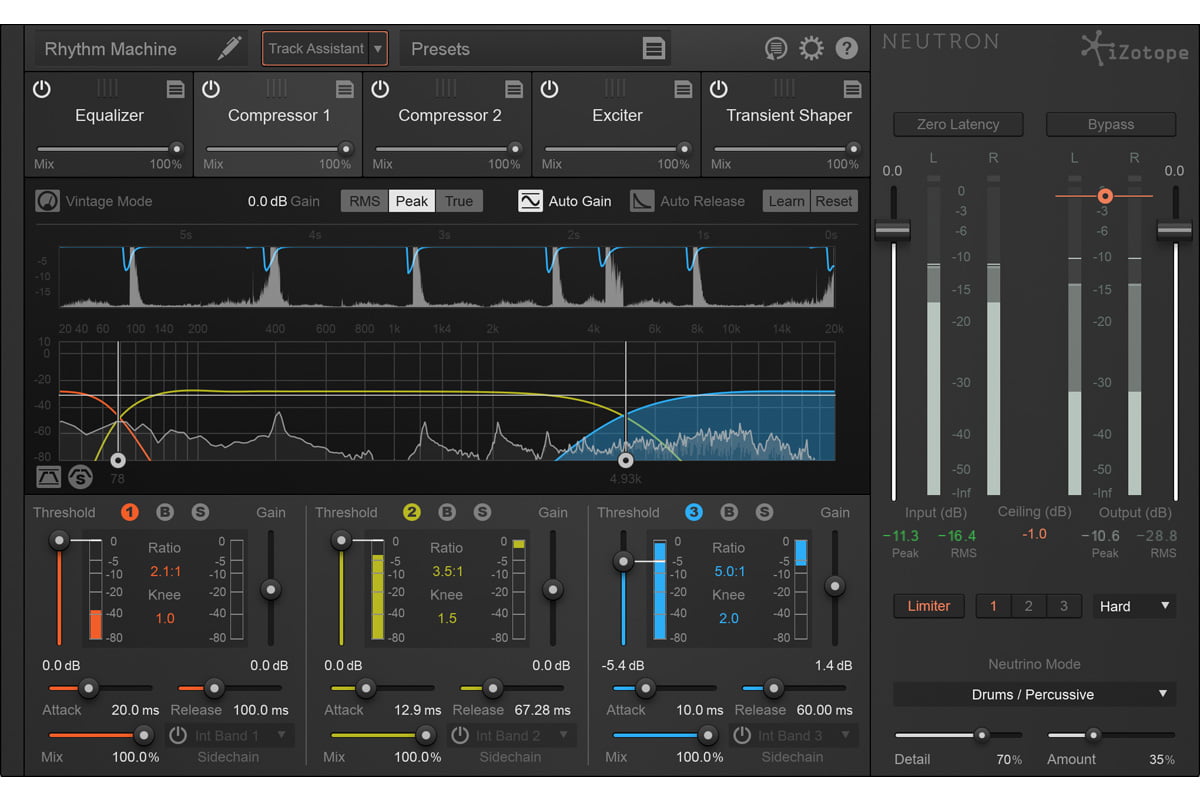
Task: Solo band 1 with S button
Action: coord(200,512)
